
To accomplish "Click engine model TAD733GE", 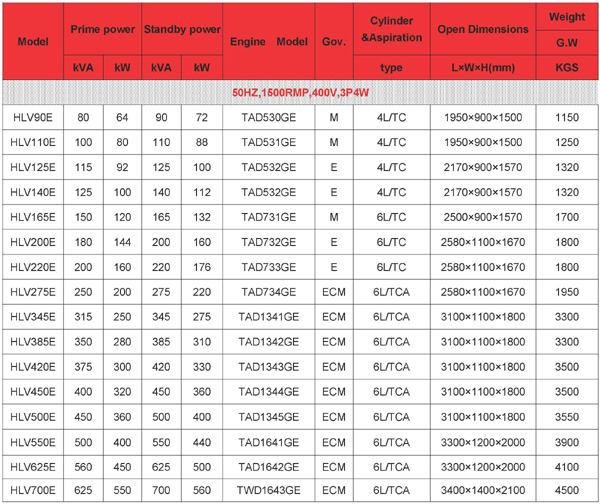I will (269, 267).
